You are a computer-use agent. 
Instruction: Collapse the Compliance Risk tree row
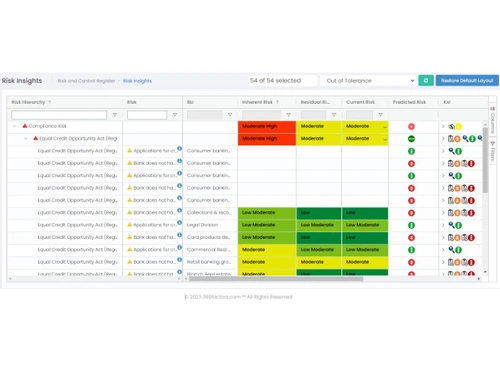pos(14,126)
